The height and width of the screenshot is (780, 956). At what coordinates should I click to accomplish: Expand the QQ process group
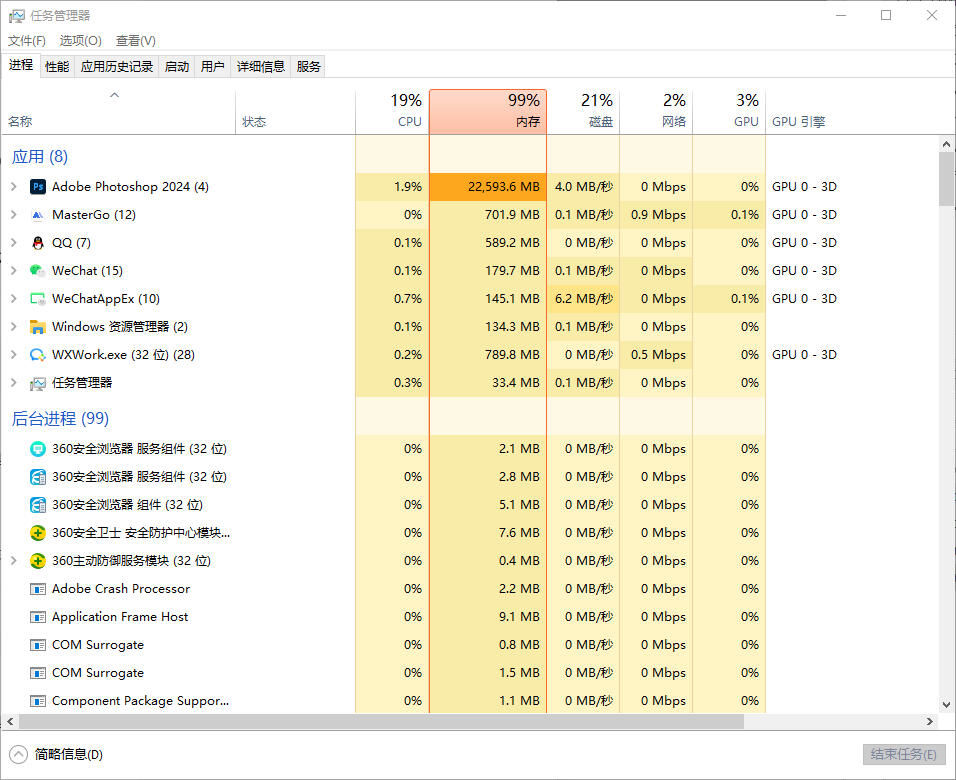(x=13, y=243)
